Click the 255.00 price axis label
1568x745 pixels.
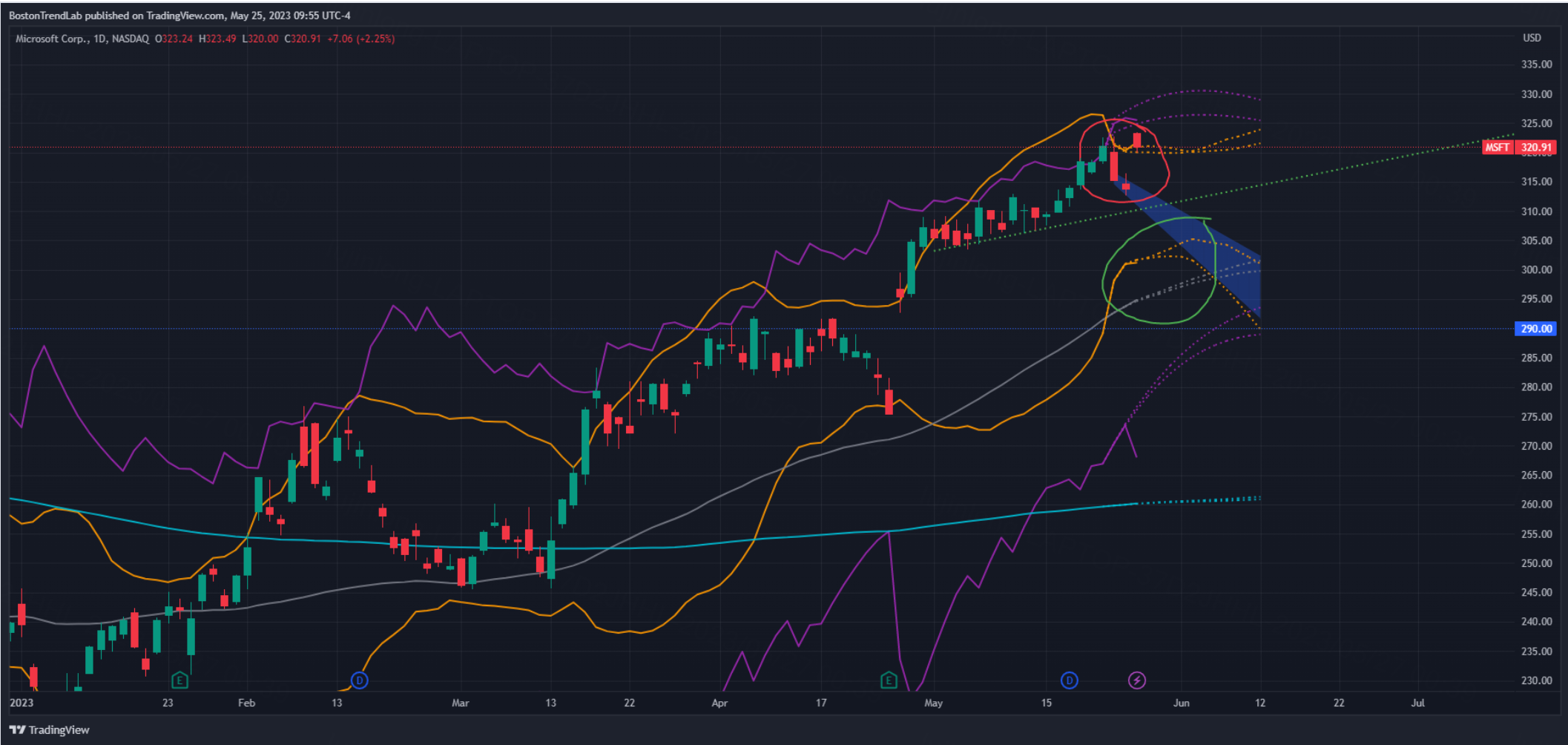pos(1536,534)
